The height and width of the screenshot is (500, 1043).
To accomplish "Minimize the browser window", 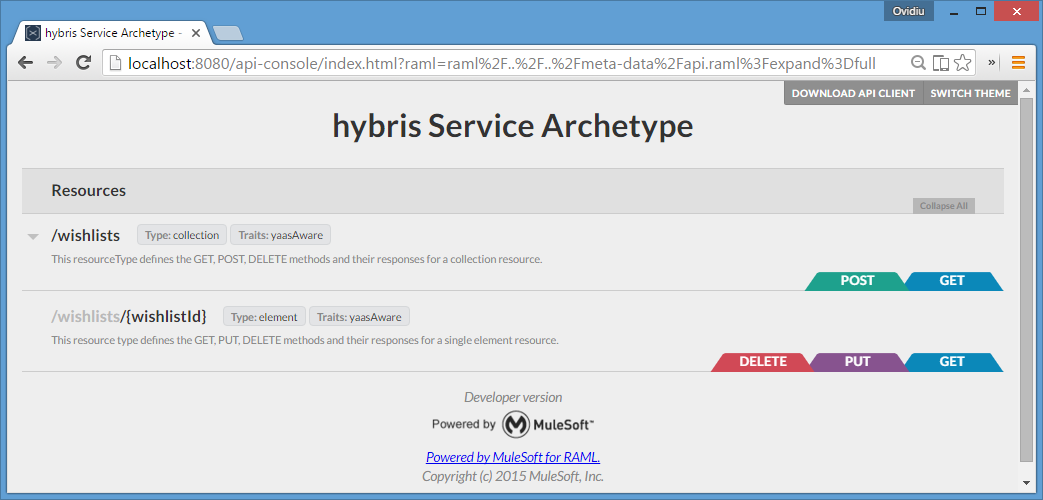I will pos(954,11).
